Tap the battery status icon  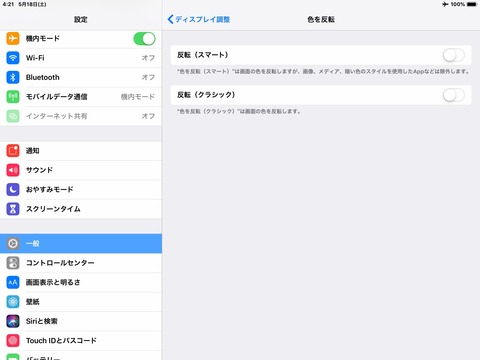click(472, 4)
